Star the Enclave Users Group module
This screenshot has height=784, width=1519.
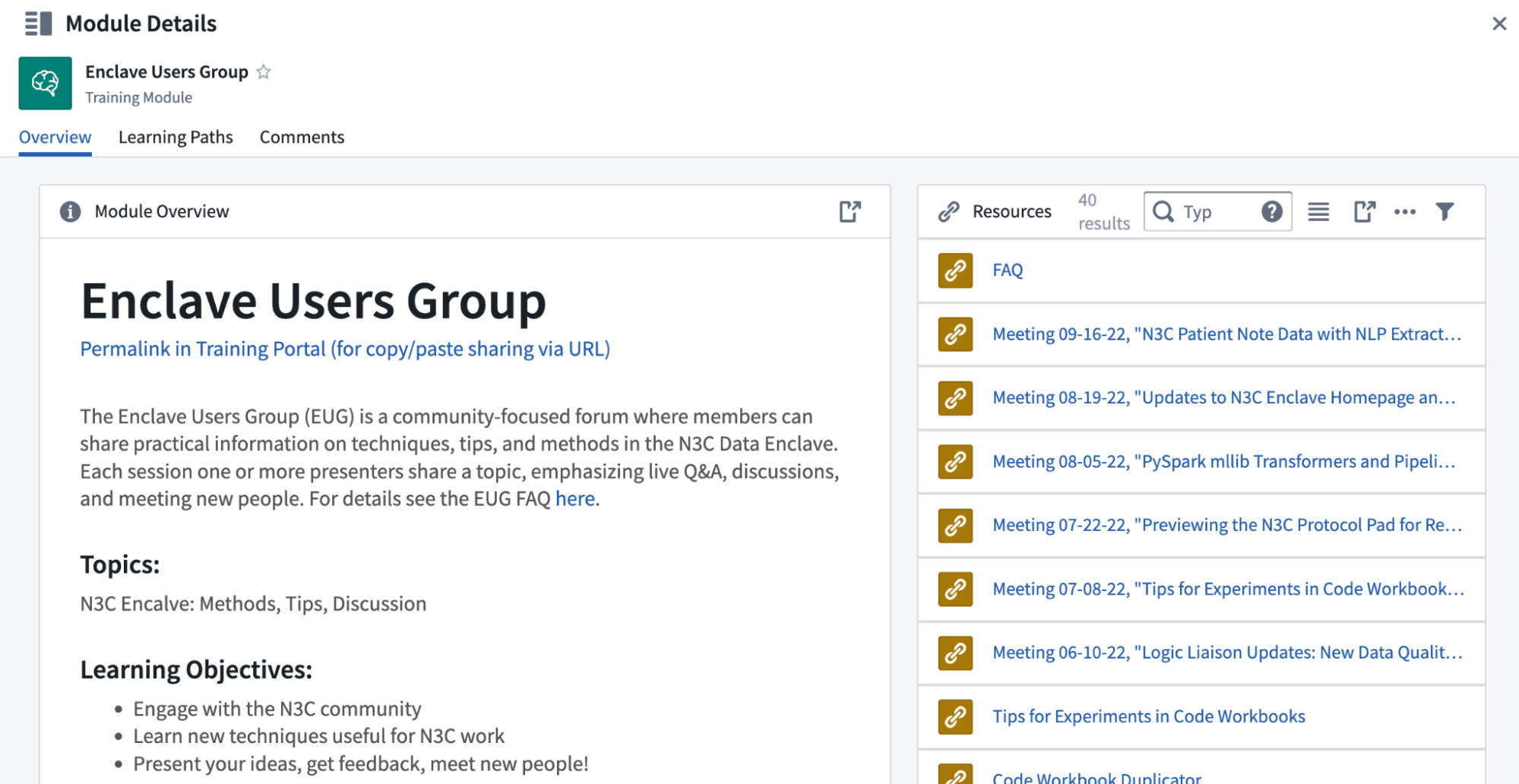click(x=264, y=72)
